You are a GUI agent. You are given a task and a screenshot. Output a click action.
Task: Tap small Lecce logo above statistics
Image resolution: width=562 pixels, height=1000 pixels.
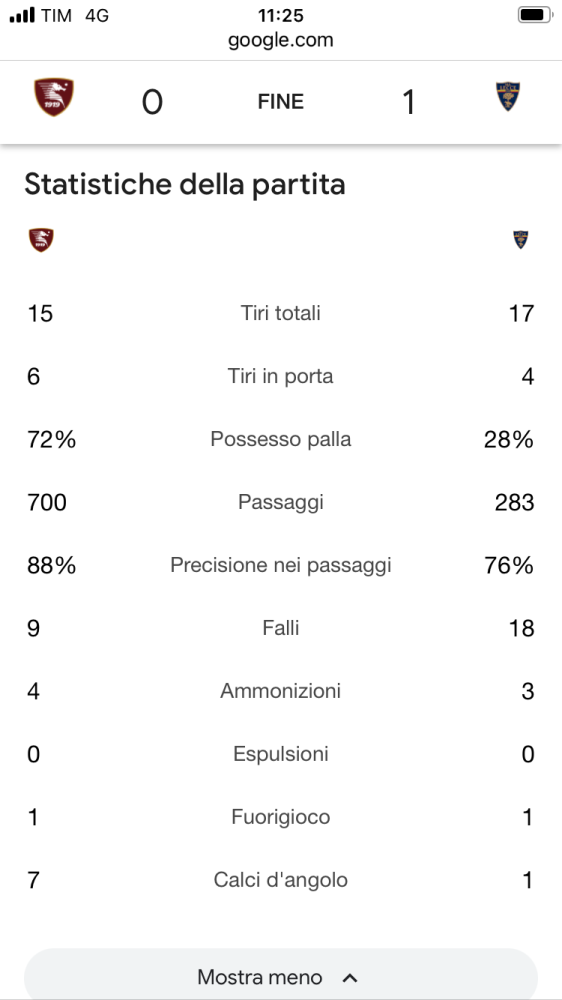[521, 240]
